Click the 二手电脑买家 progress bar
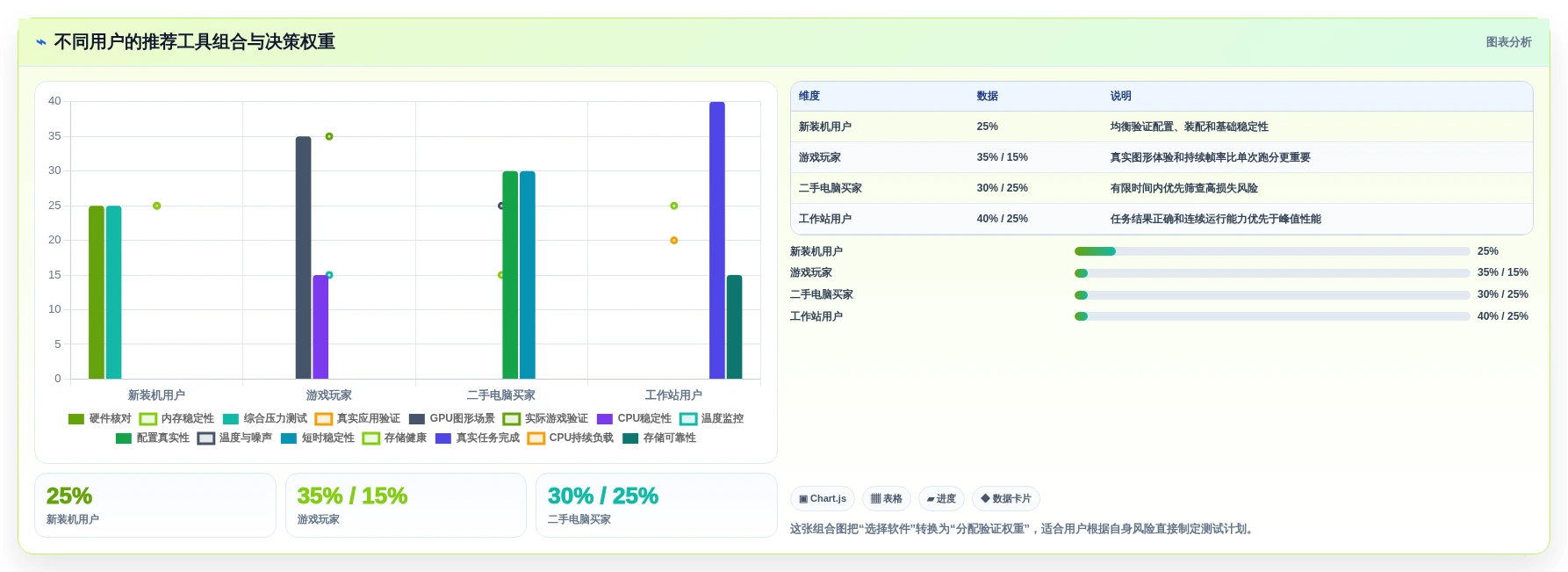 coord(1272,295)
